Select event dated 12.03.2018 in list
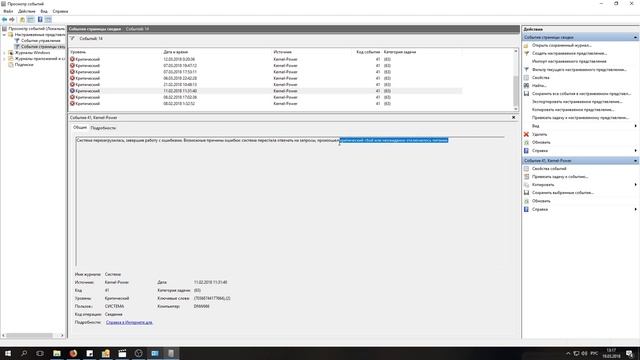Screen dimensions: 640x360 click(x=265, y=59)
